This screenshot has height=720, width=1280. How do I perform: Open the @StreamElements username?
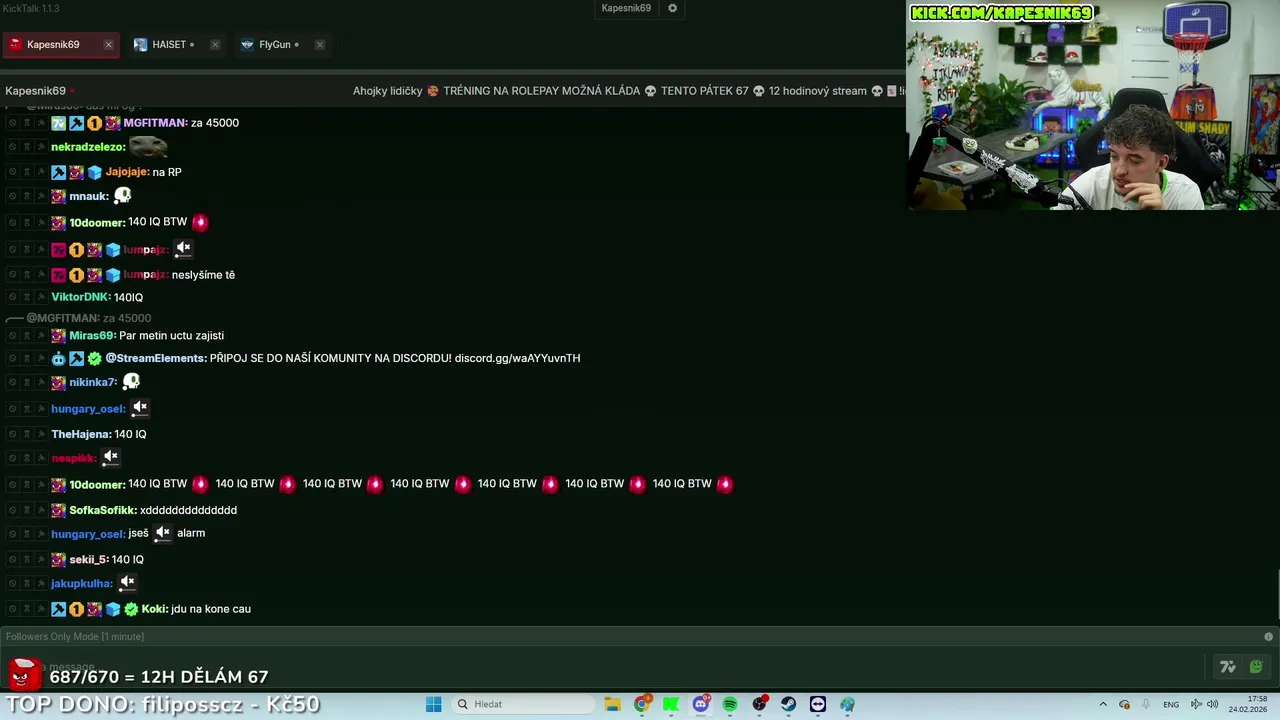click(x=156, y=358)
